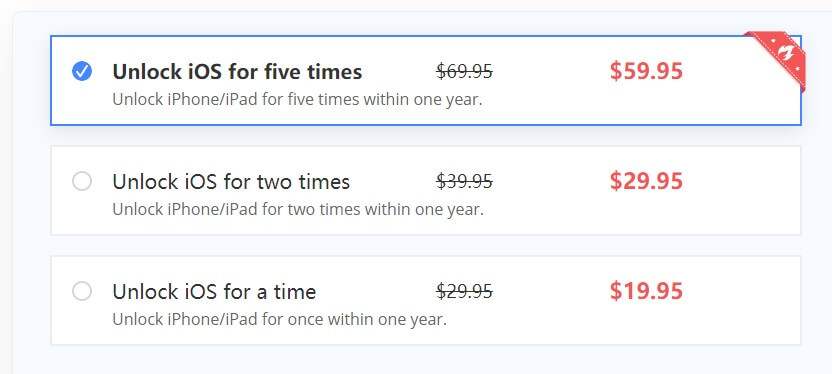Click the blue checkmark on five times plan
This screenshot has width=832, height=374.
point(82,71)
